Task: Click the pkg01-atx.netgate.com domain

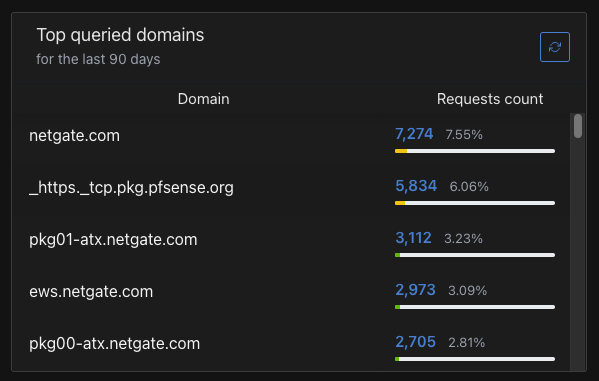Action: pyautogui.click(x=113, y=240)
